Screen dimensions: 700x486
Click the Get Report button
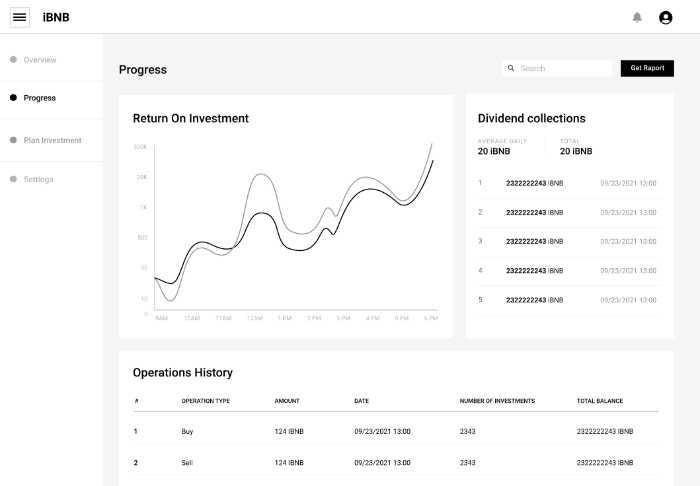tap(647, 68)
